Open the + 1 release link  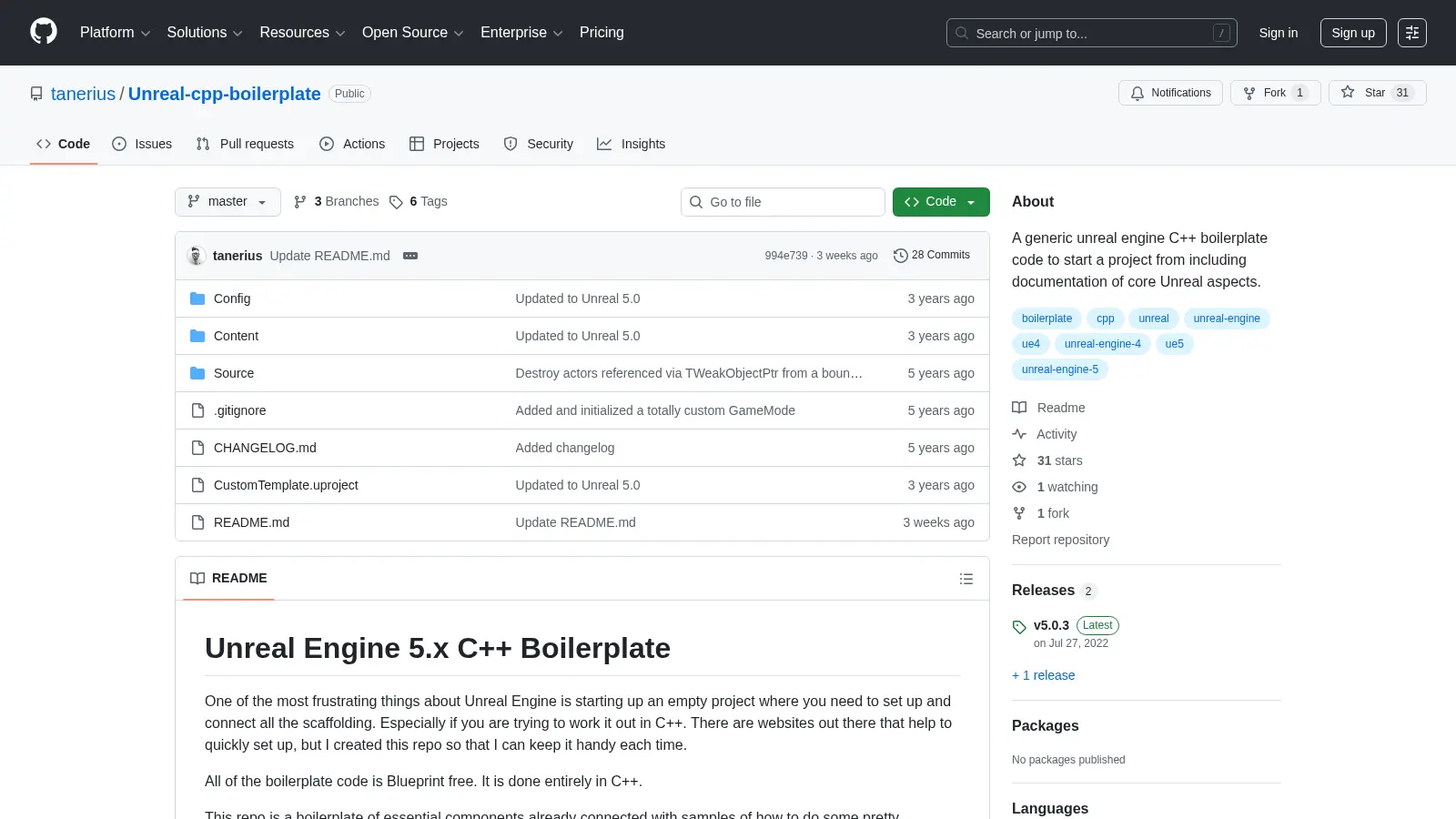tap(1043, 675)
